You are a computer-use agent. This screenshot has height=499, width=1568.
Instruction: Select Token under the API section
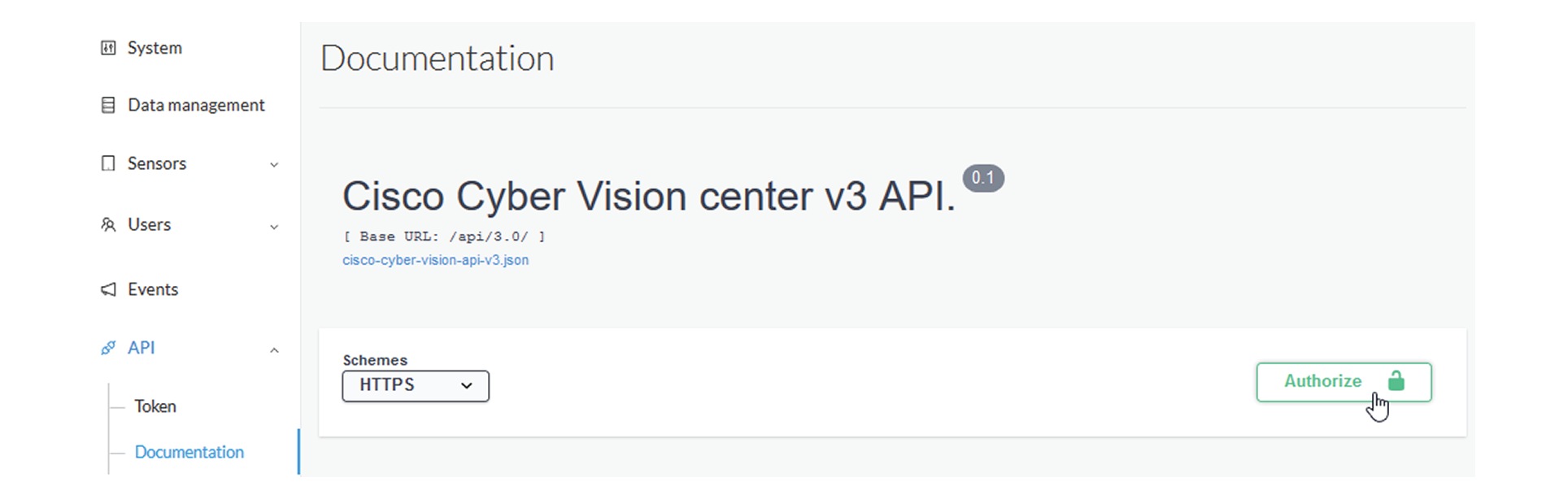pos(155,406)
